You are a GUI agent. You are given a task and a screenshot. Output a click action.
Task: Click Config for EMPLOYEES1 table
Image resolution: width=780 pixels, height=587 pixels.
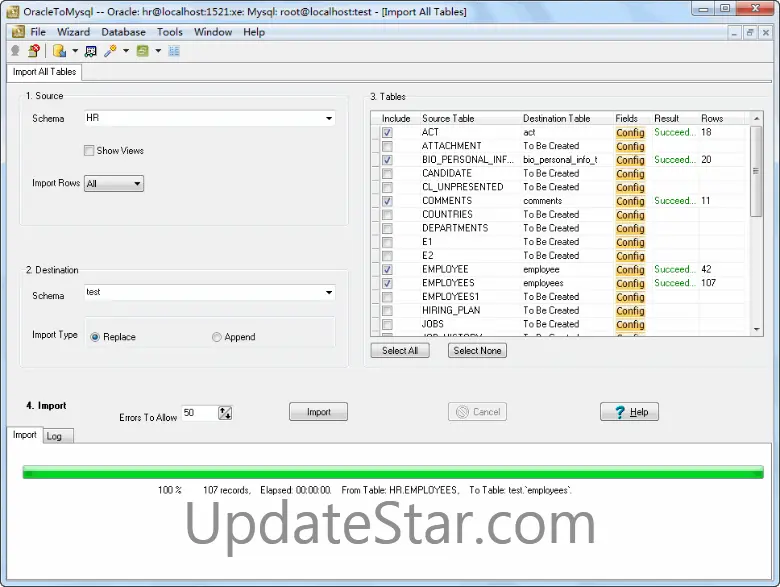(x=630, y=296)
